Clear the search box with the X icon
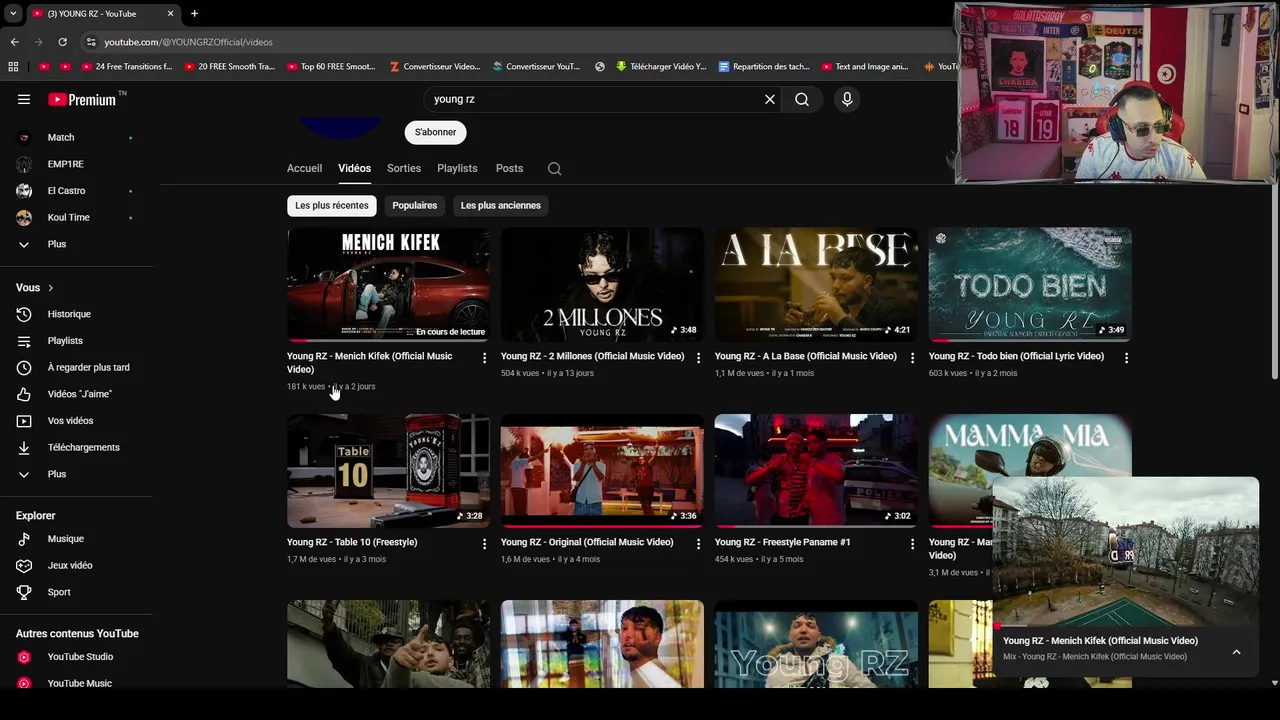 (770, 99)
